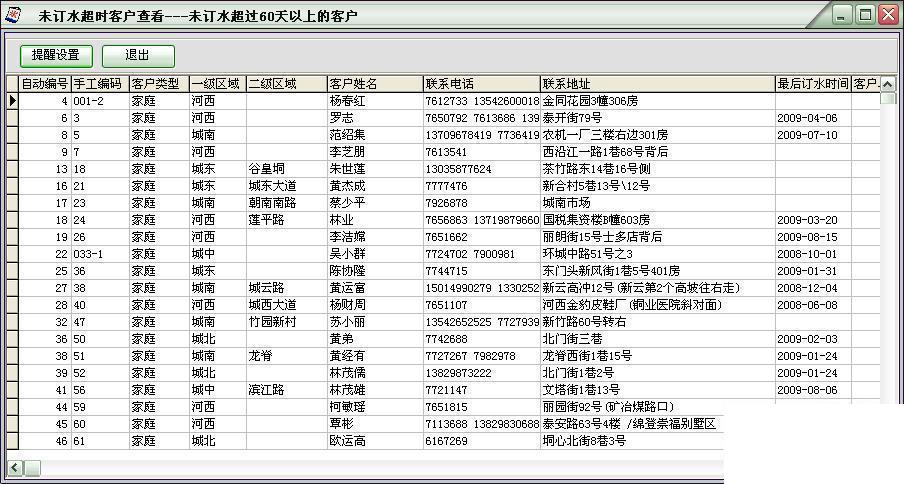Click second-level area 朝南南路

[272, 203]
